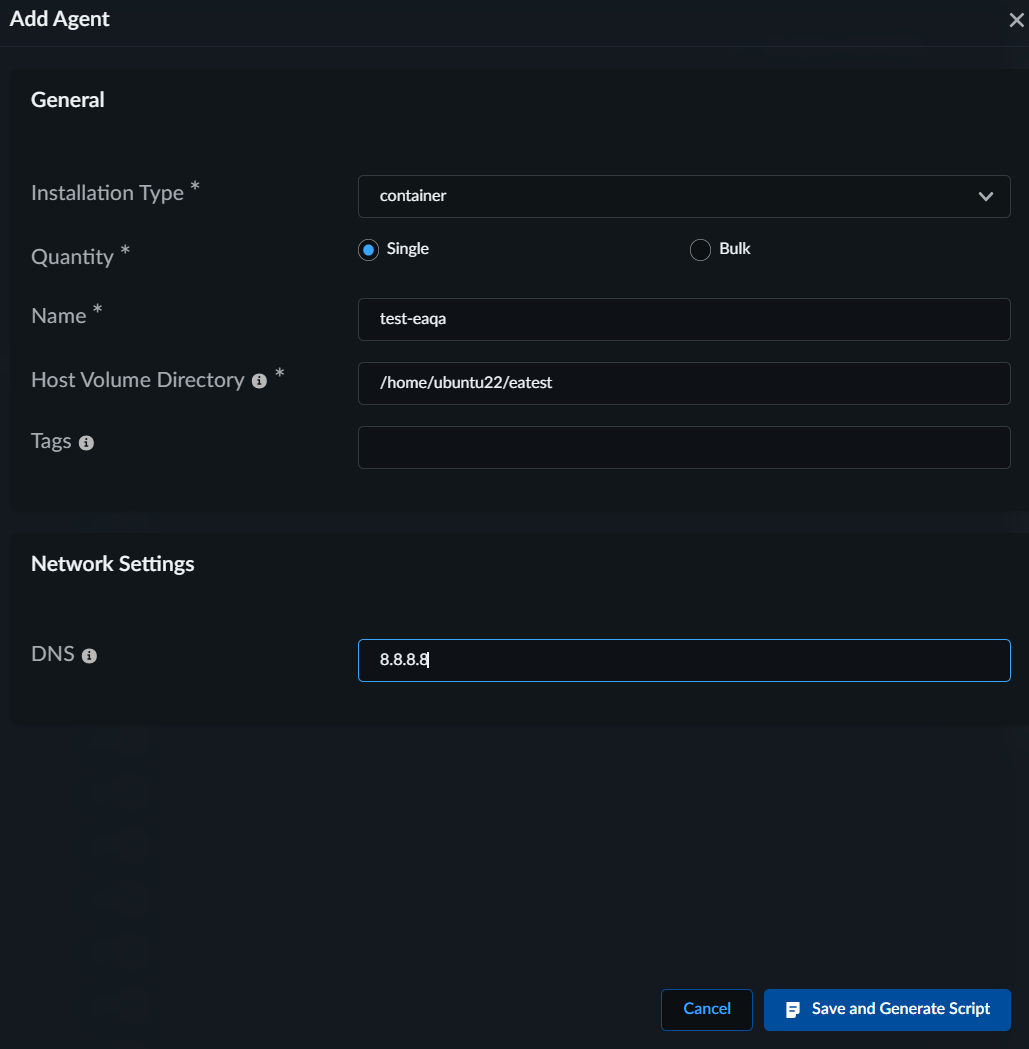The image size is (1029, 1049).
Task: Click the Quantity field label
Action: 72,257
